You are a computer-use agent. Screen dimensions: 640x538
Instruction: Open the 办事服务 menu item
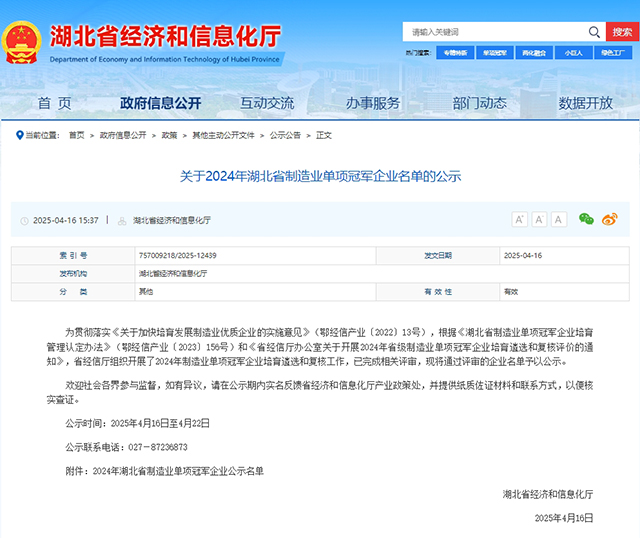[373, 103]
